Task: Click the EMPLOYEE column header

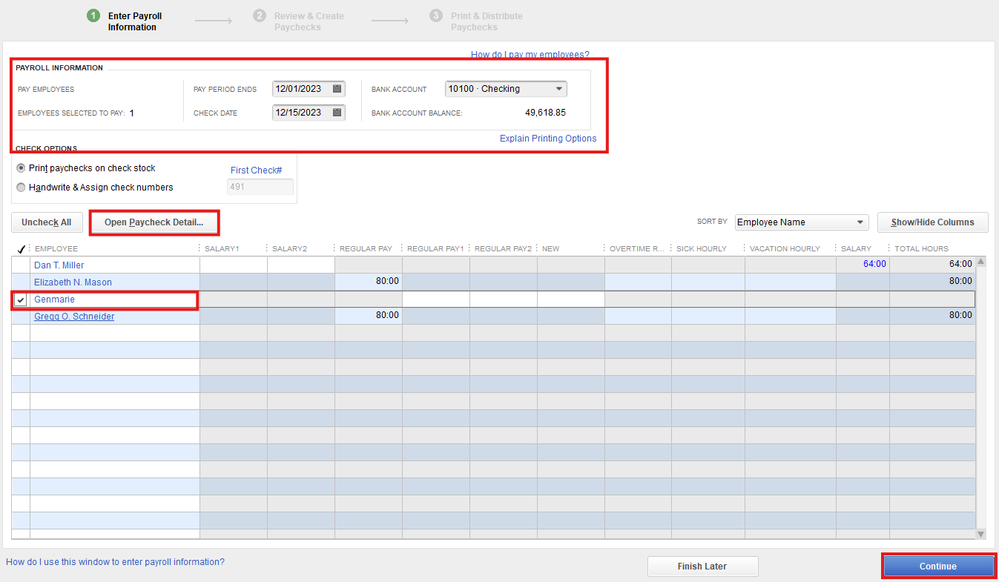Action: pyautogui.click(x=56, y=249)
